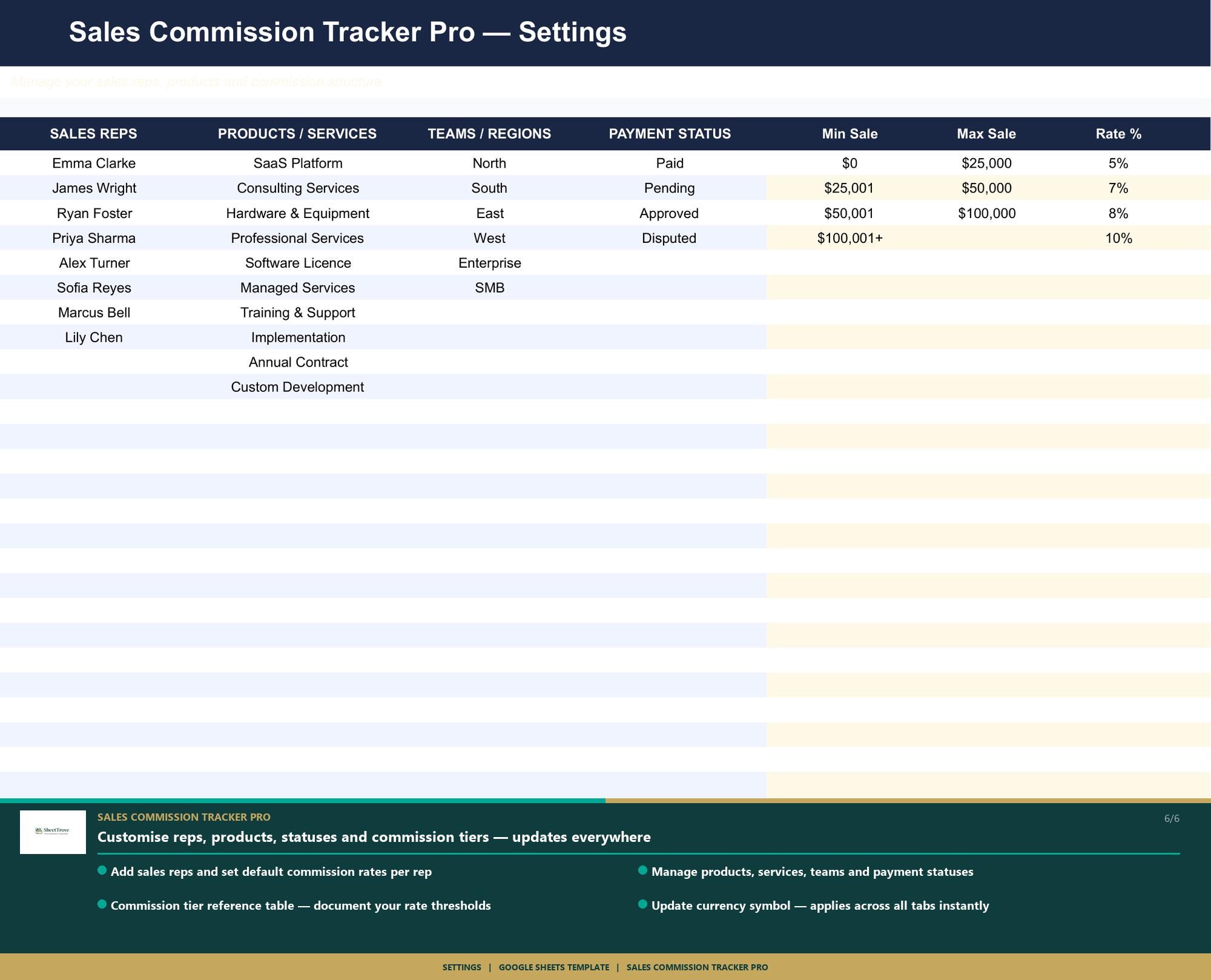Select the $100,001+ minimum sale cell

tap(850, 238)
